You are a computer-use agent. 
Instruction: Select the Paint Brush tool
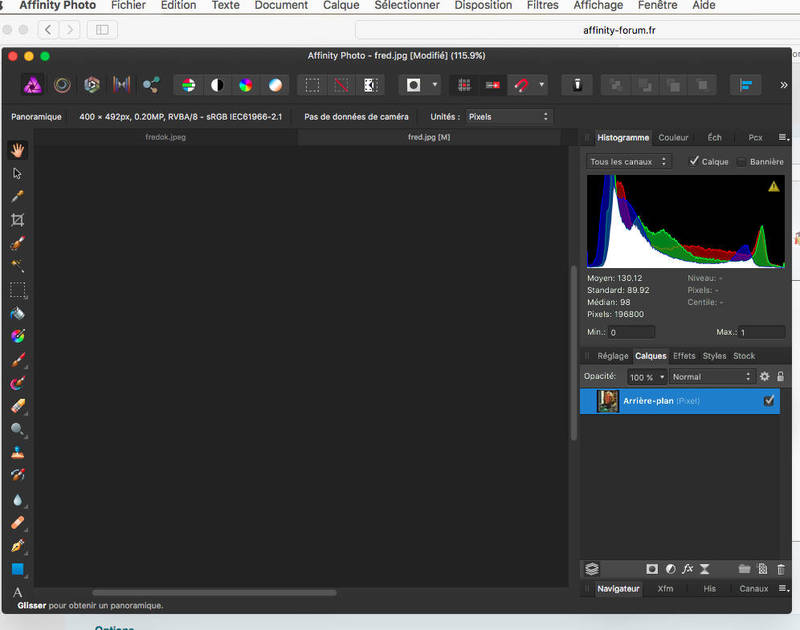17,360
